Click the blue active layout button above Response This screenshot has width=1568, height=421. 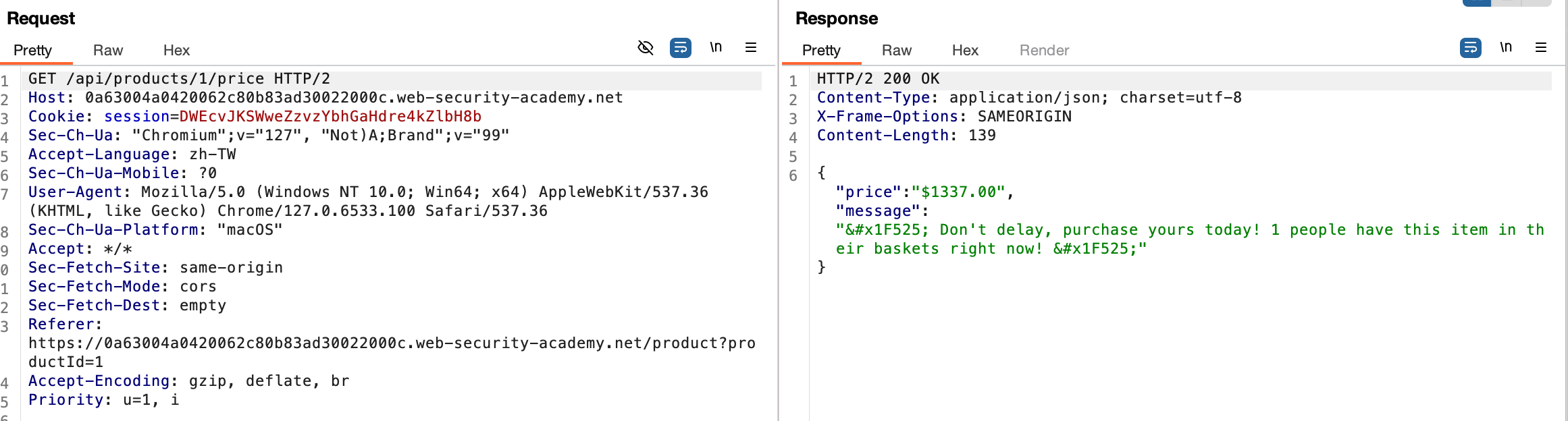click(1476, 3)
